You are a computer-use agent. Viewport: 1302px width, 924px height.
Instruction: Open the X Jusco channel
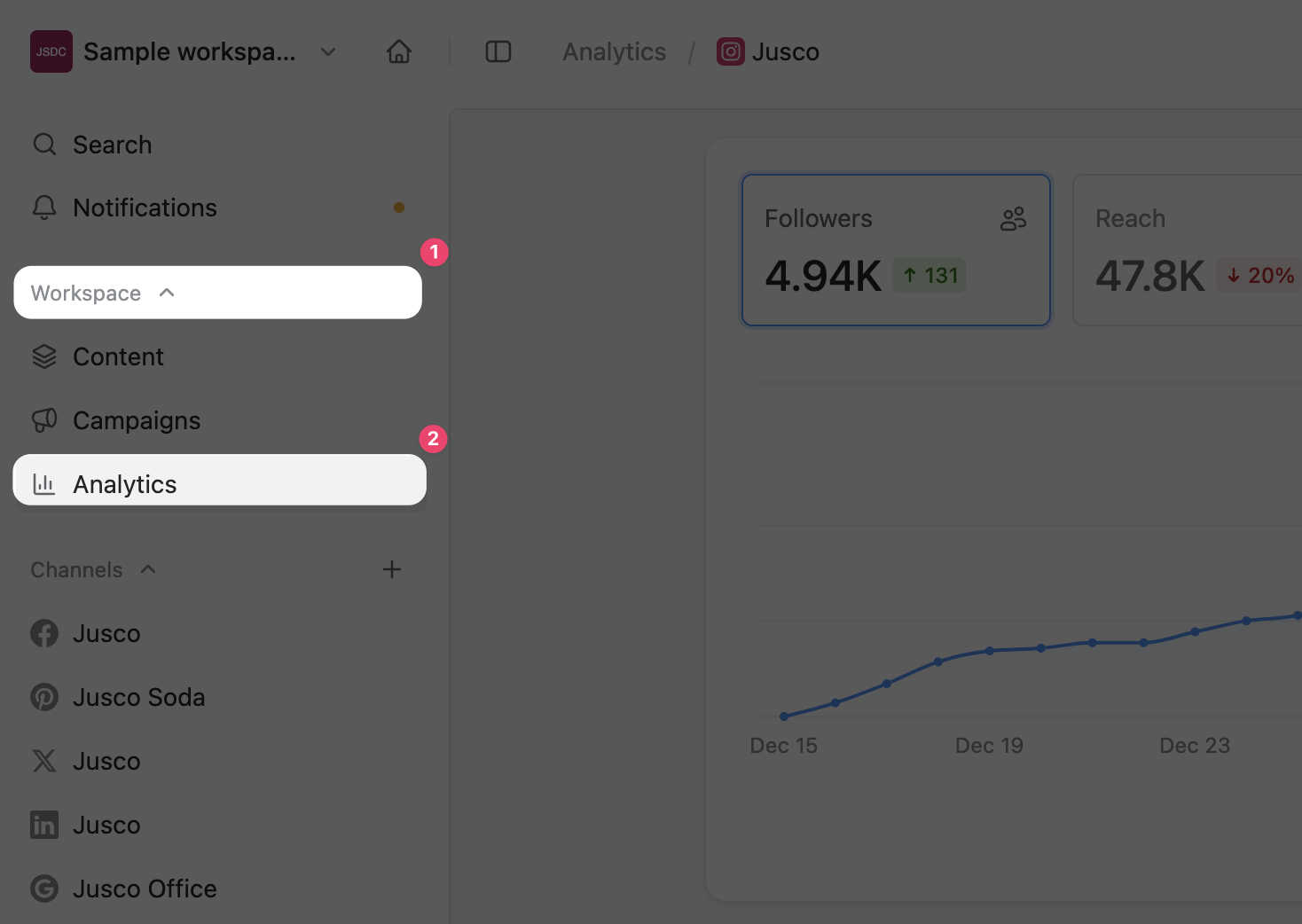pyautogui.click(x=106, y=761)
